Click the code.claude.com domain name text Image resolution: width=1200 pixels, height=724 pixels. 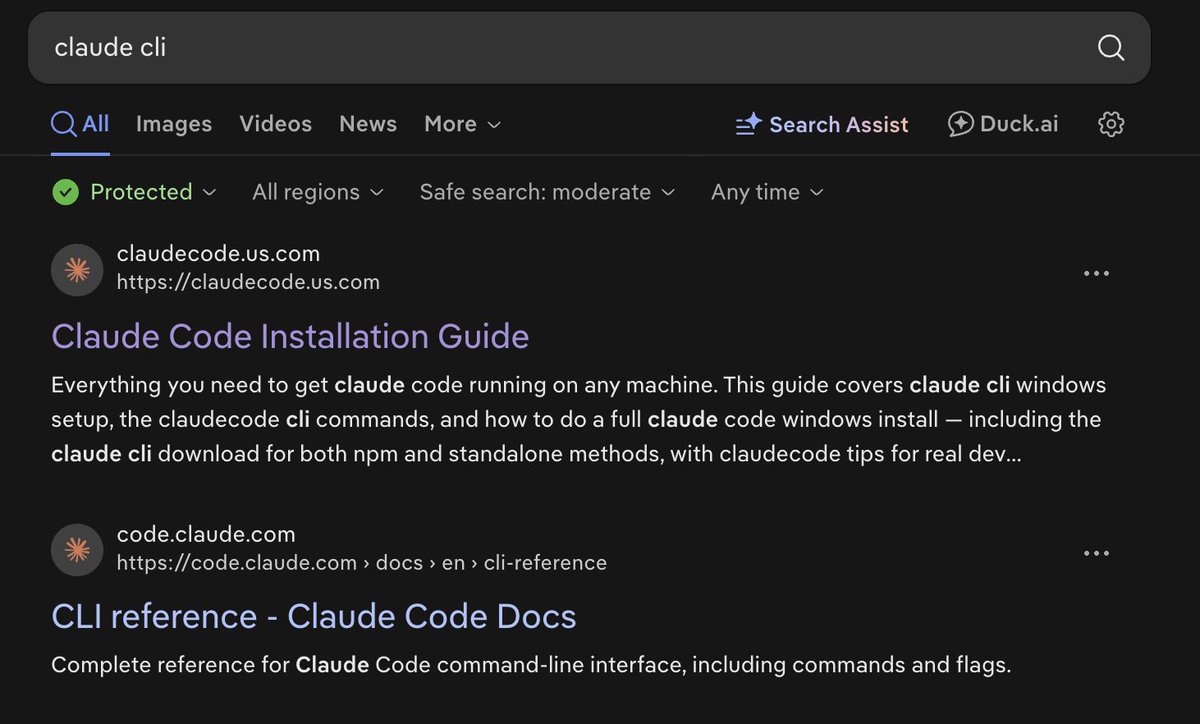tap(206, 534)
